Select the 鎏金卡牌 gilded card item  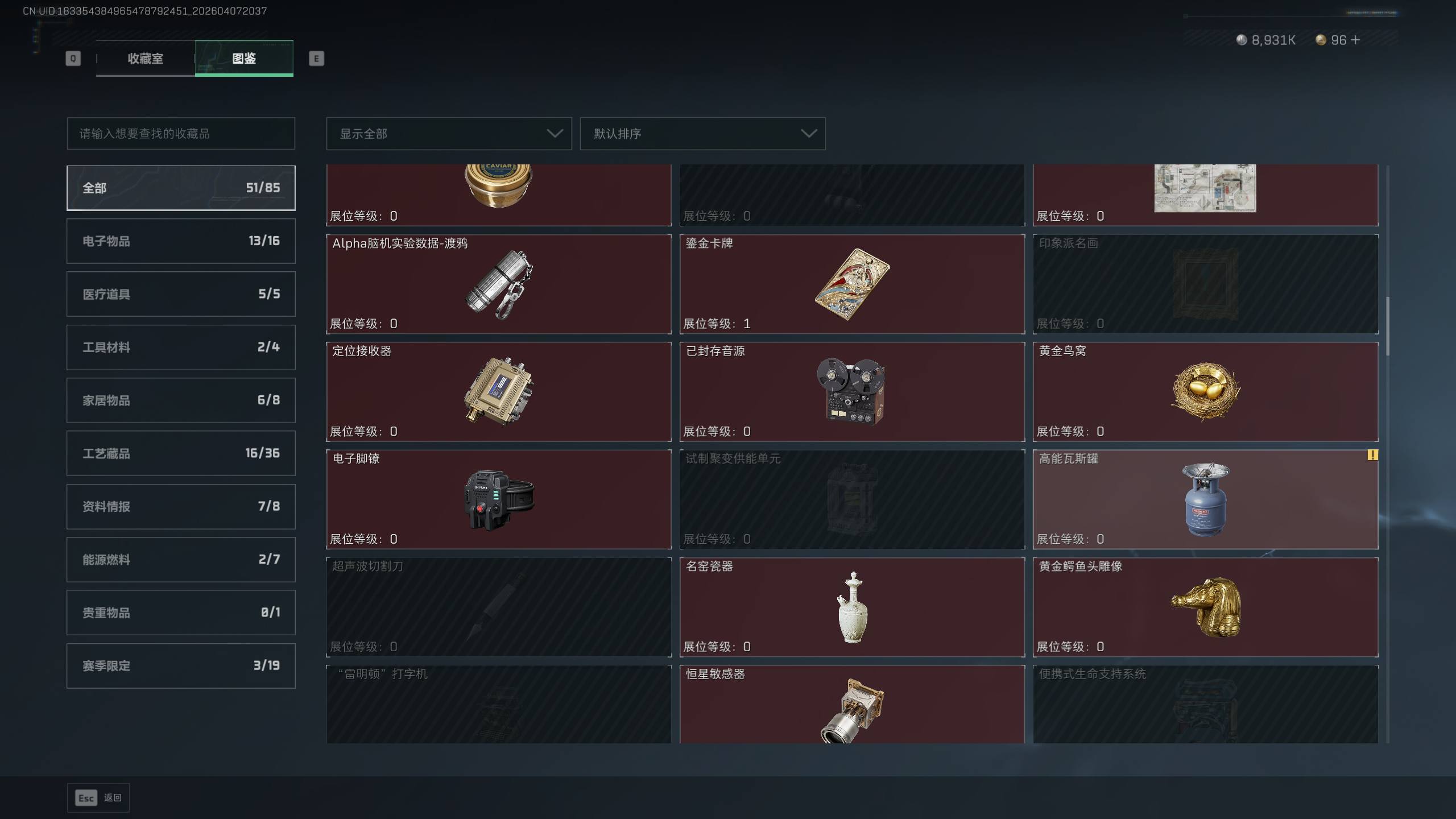coord(852,284)
